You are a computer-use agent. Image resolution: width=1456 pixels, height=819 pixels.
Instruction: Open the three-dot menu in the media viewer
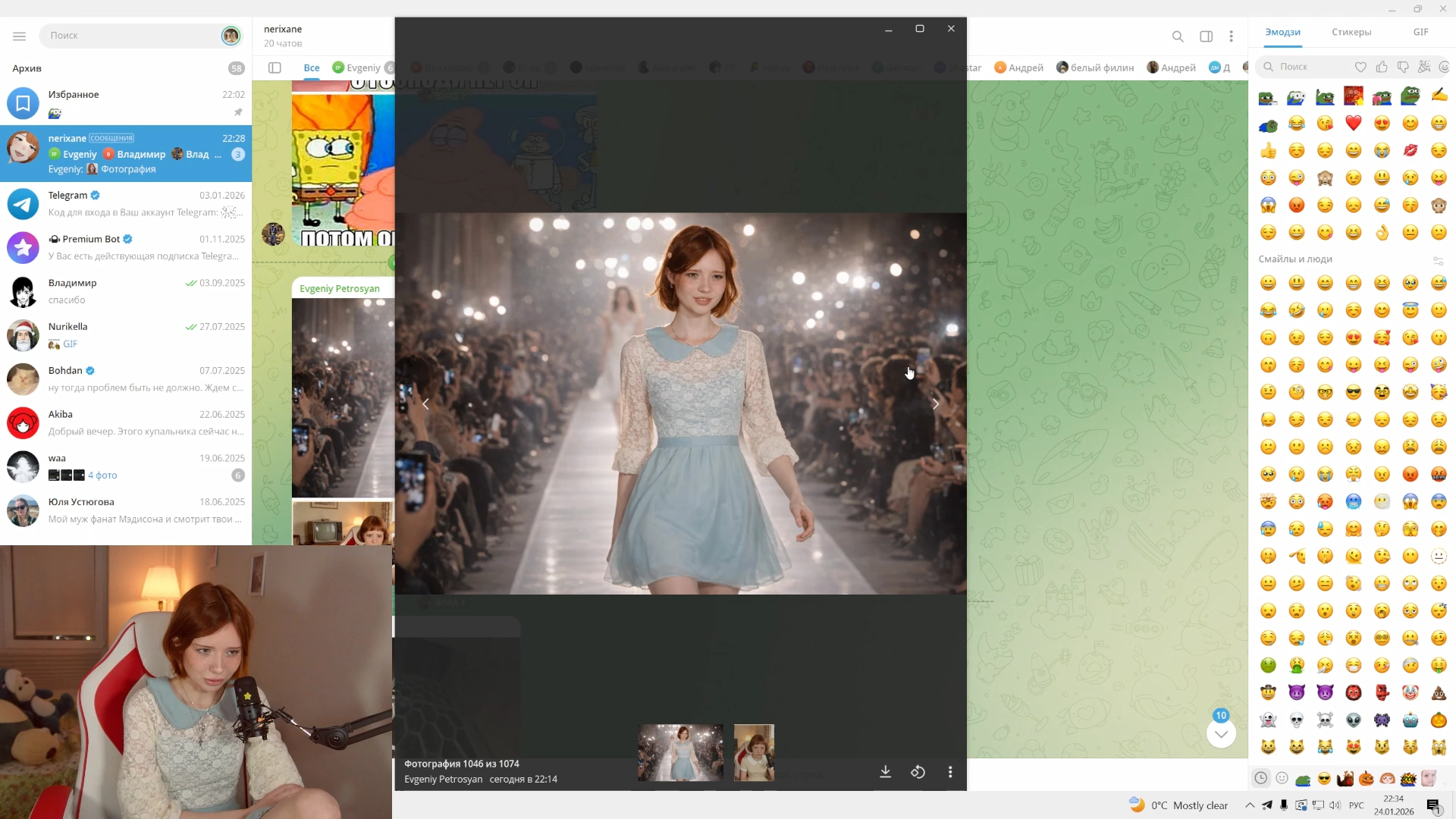[x=950, y=772]
